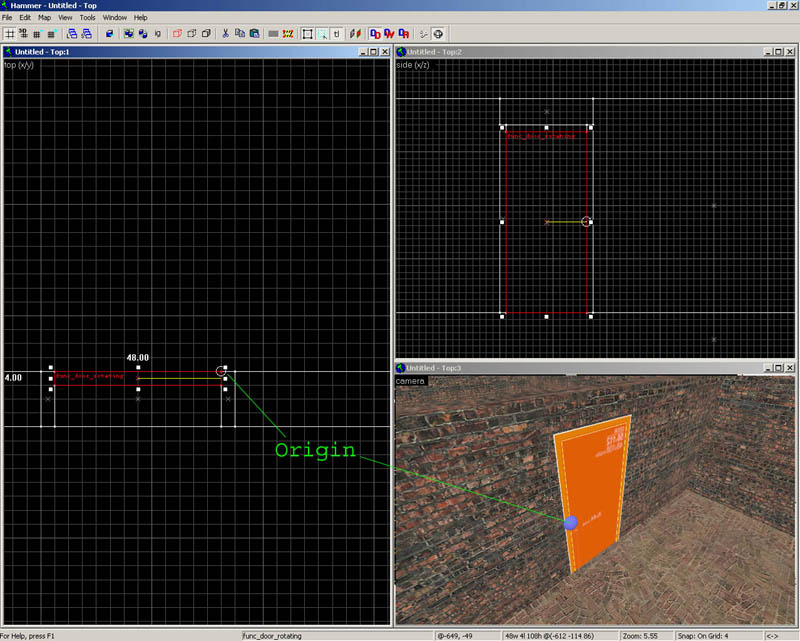
Task: Click the Copy icon in toolbar
Action: pyautogui.click(x=240, y=33)
